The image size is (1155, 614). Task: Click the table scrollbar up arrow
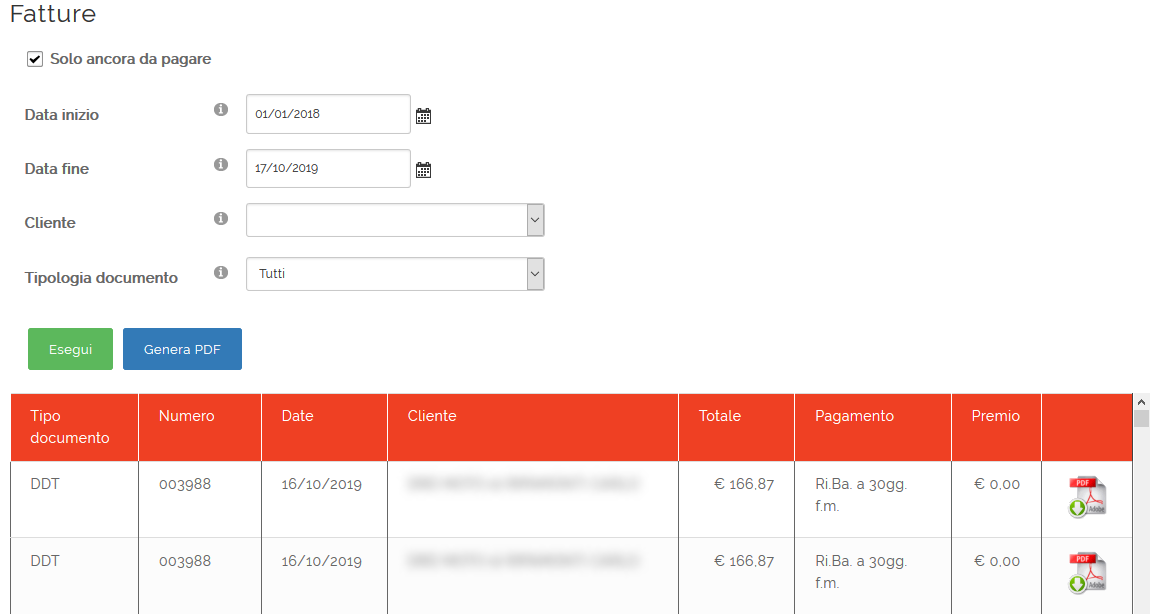[x=1141, y=401]
